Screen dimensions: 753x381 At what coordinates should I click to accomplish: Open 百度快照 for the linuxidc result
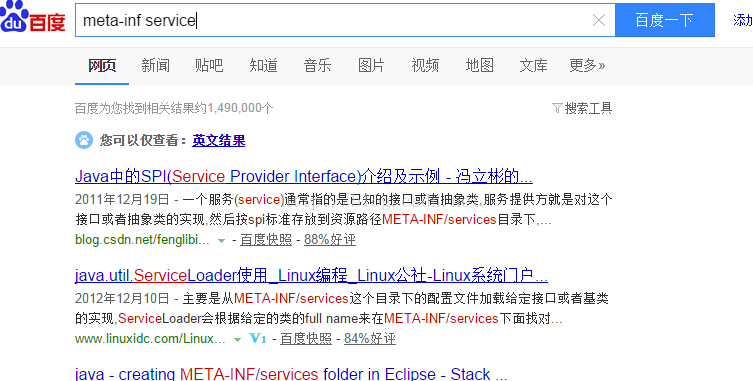[306, 339]
